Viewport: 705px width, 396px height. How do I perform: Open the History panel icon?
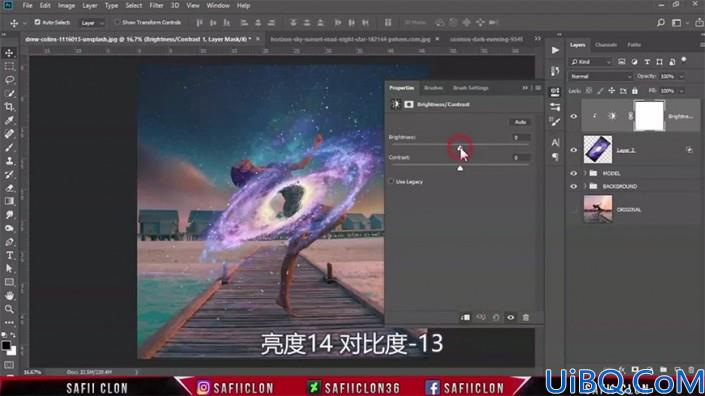[555, 71]
